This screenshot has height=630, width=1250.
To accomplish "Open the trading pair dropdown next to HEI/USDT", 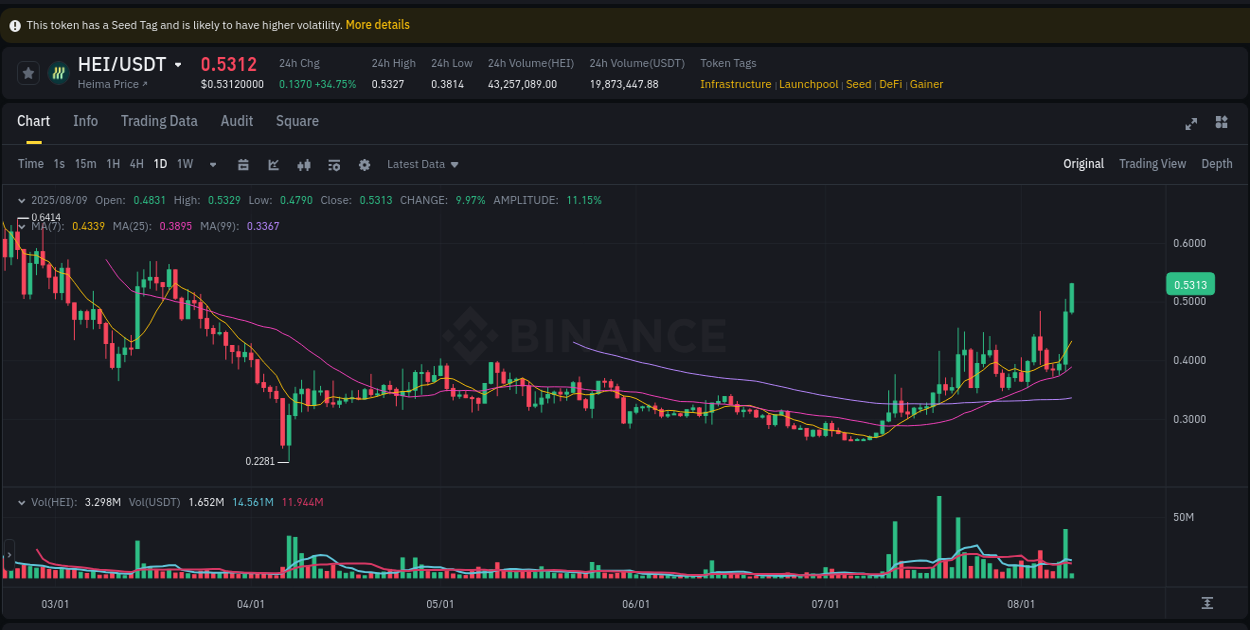I will point(178,64).
